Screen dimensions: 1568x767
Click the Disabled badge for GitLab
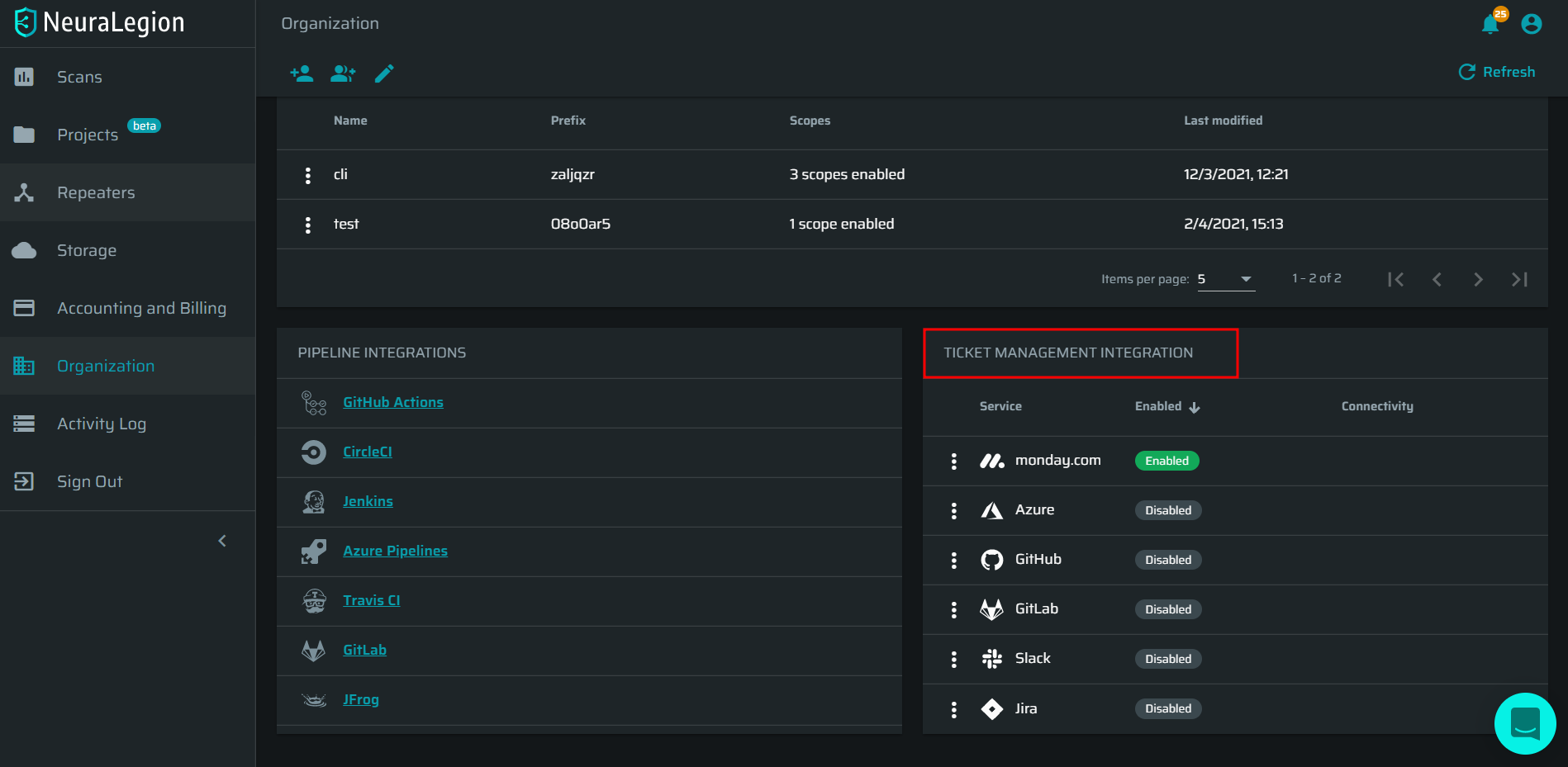point(1168,609)
